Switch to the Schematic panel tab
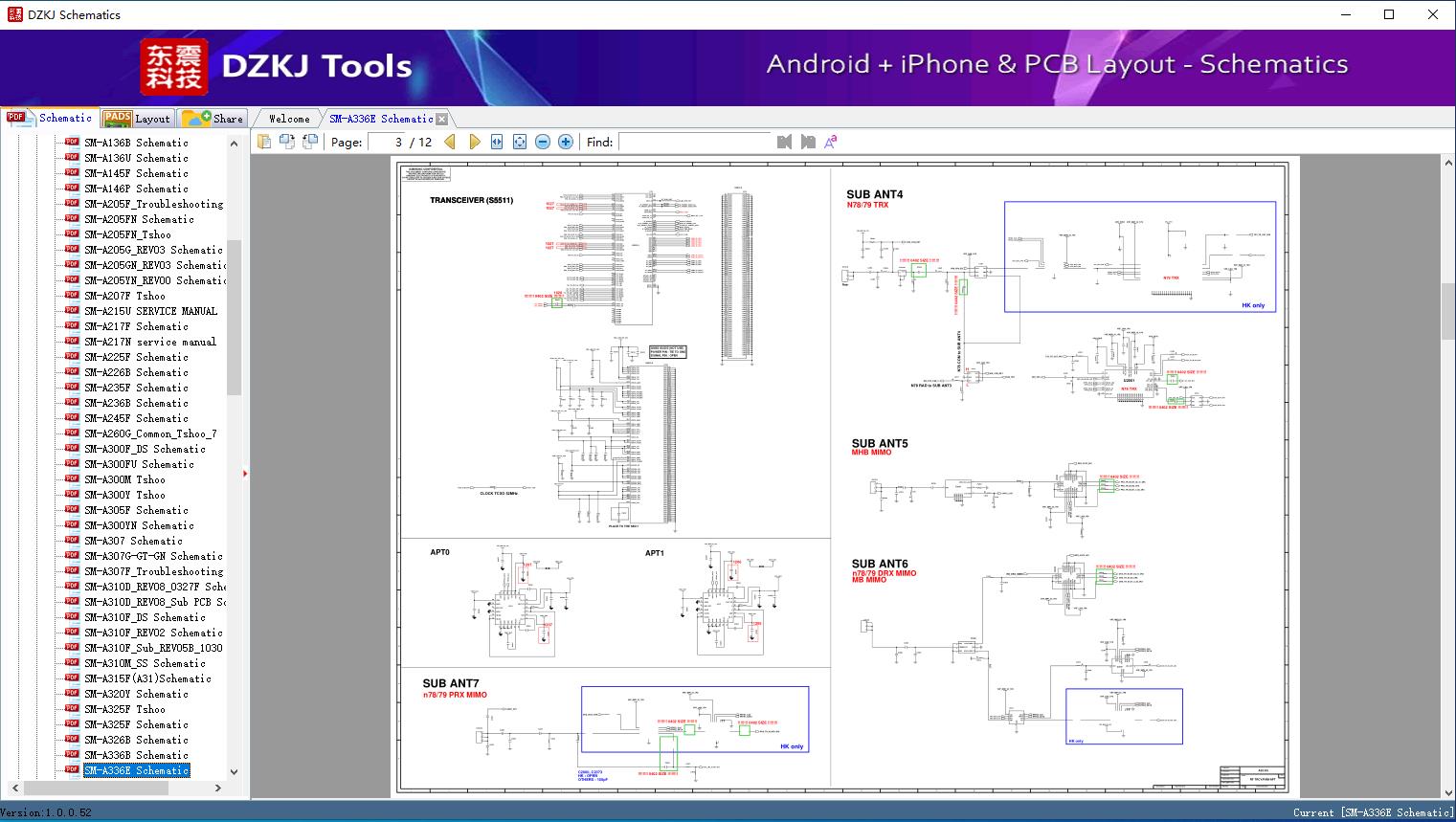The image size is (1456, 822). click(50, 118)
